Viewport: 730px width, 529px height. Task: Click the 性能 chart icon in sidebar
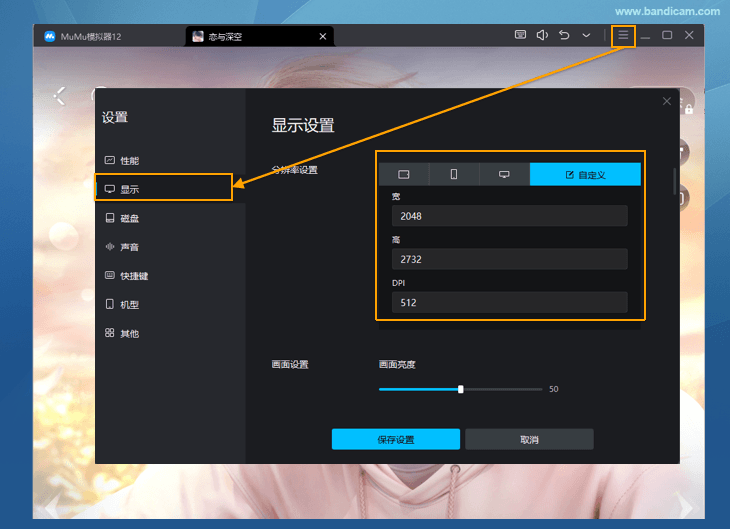pos(110,160)
